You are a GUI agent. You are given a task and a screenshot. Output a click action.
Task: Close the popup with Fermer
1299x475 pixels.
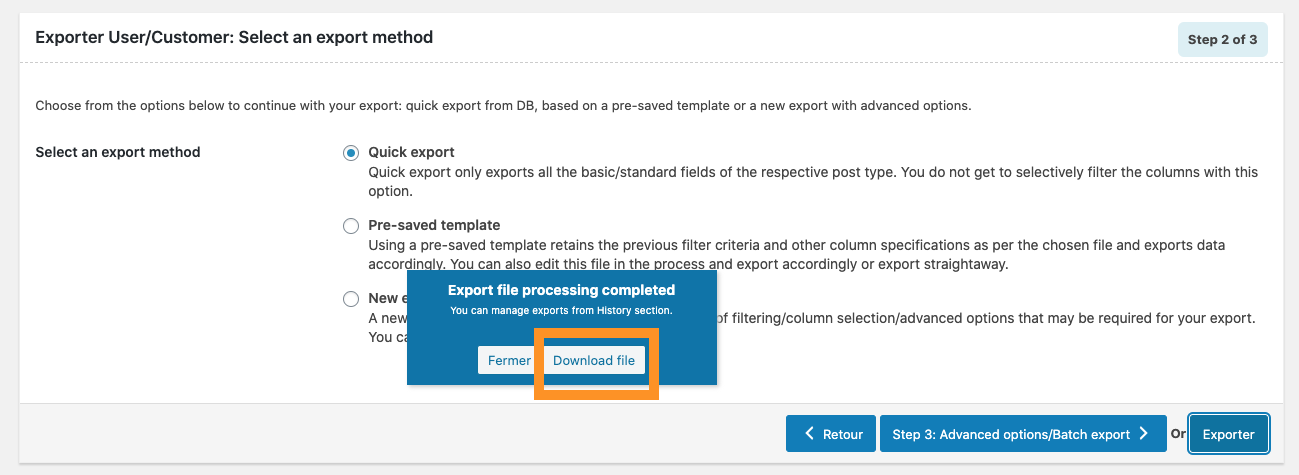coord(509,360)
